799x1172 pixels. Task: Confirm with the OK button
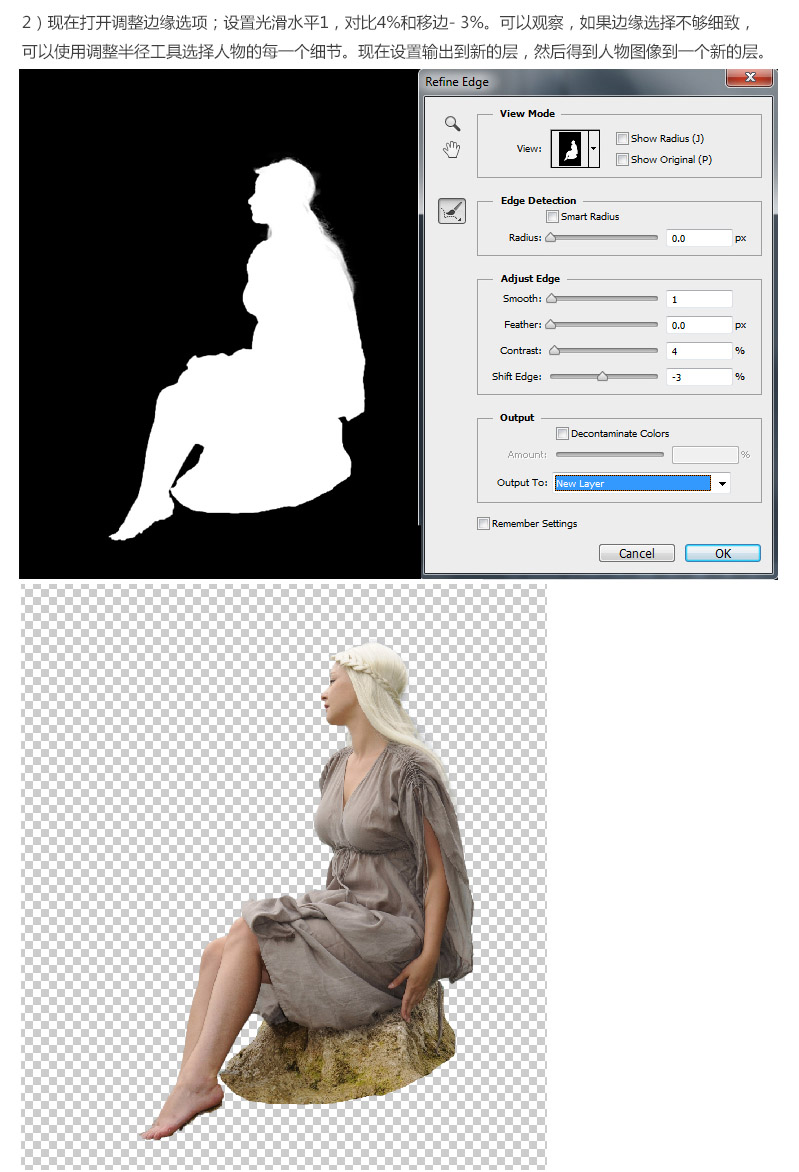[723, 553]
